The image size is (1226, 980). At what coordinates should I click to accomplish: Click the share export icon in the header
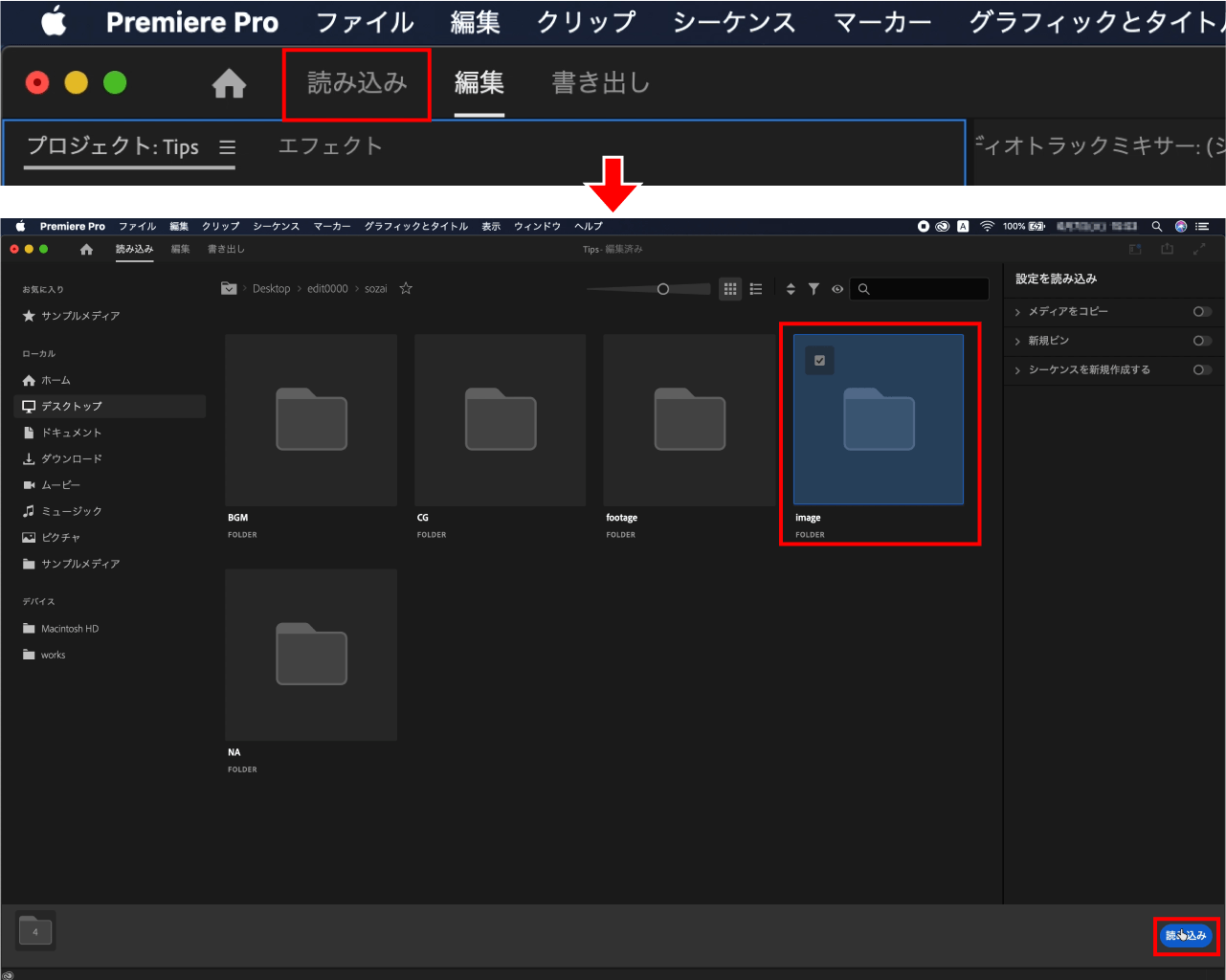click(1167, 249)
